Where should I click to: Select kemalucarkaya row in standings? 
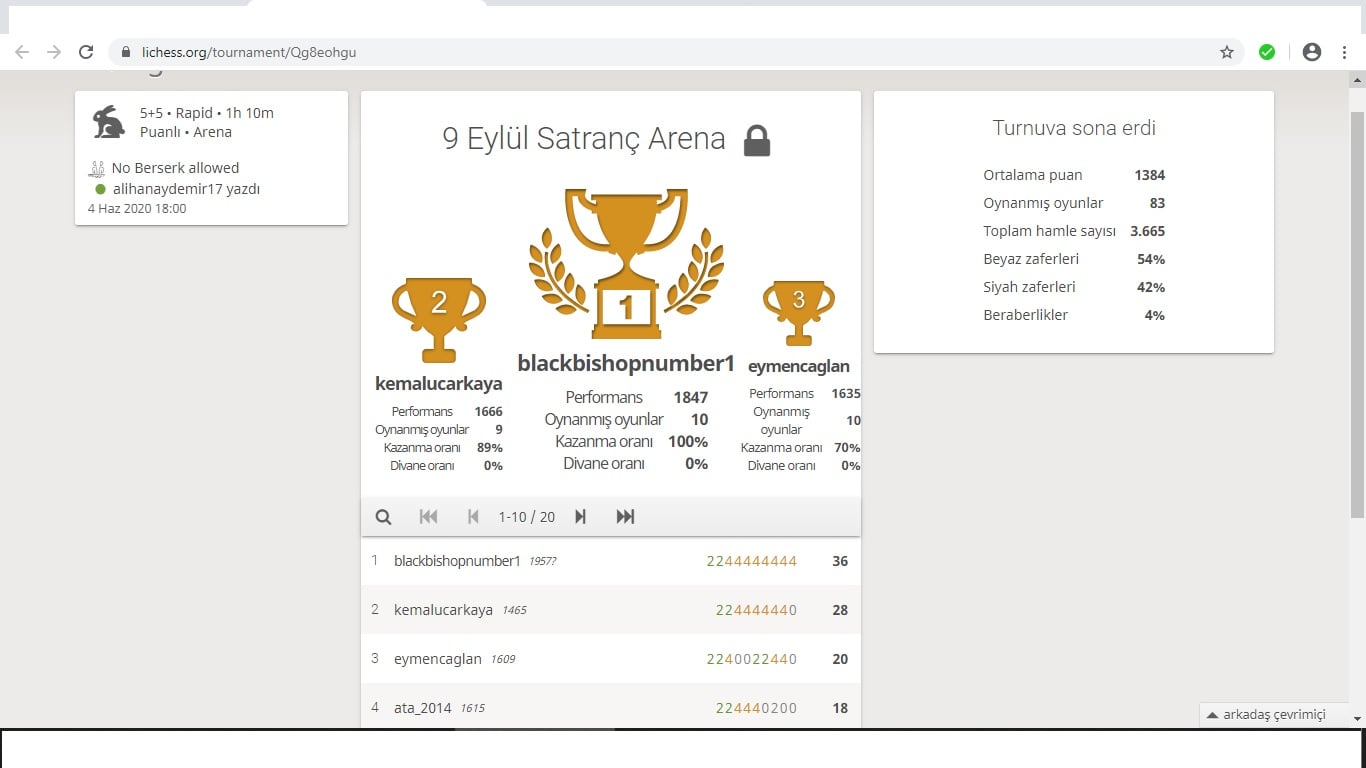tap(611, 610)
